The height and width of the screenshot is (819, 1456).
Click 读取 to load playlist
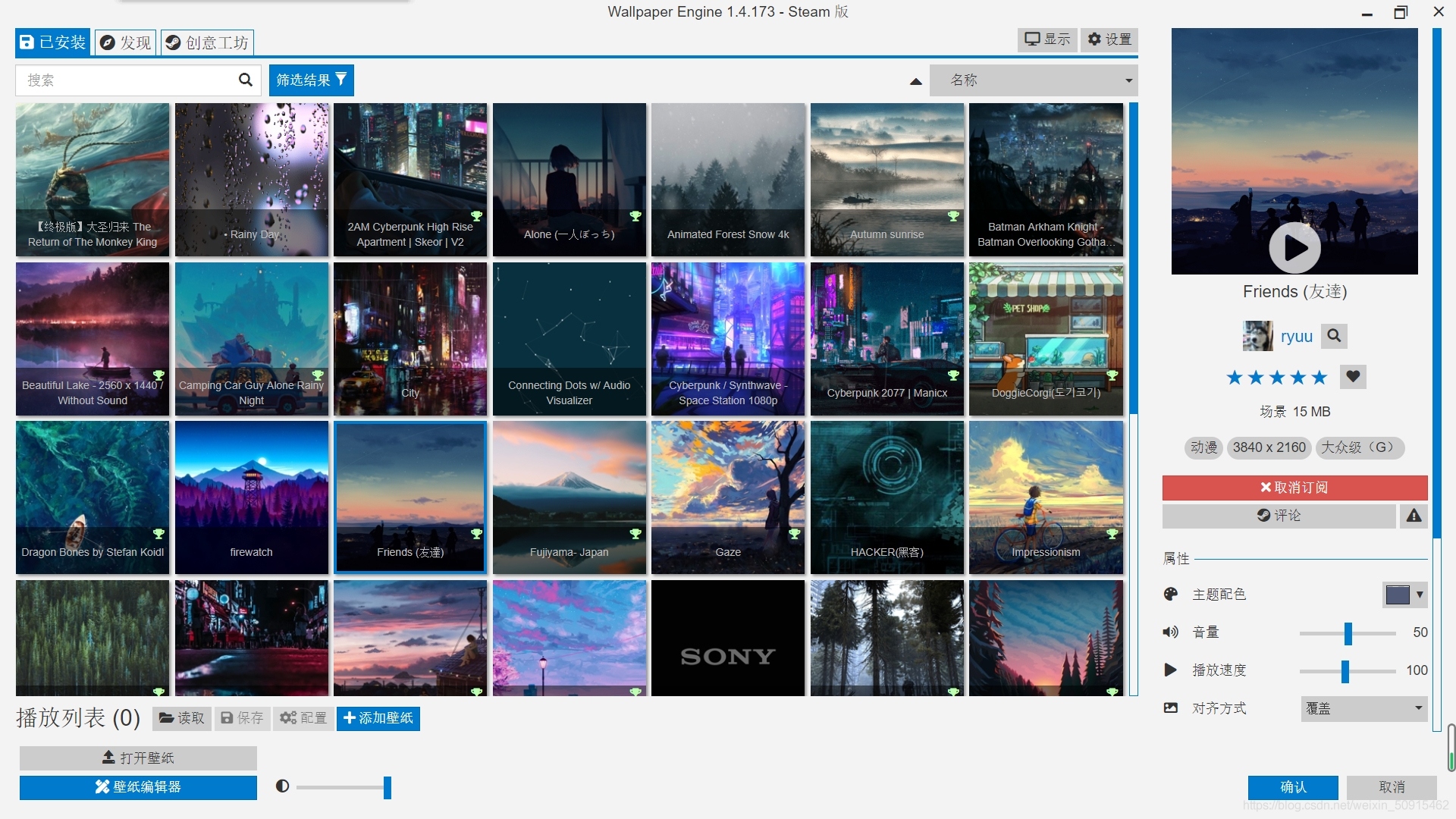click(182, 718)
